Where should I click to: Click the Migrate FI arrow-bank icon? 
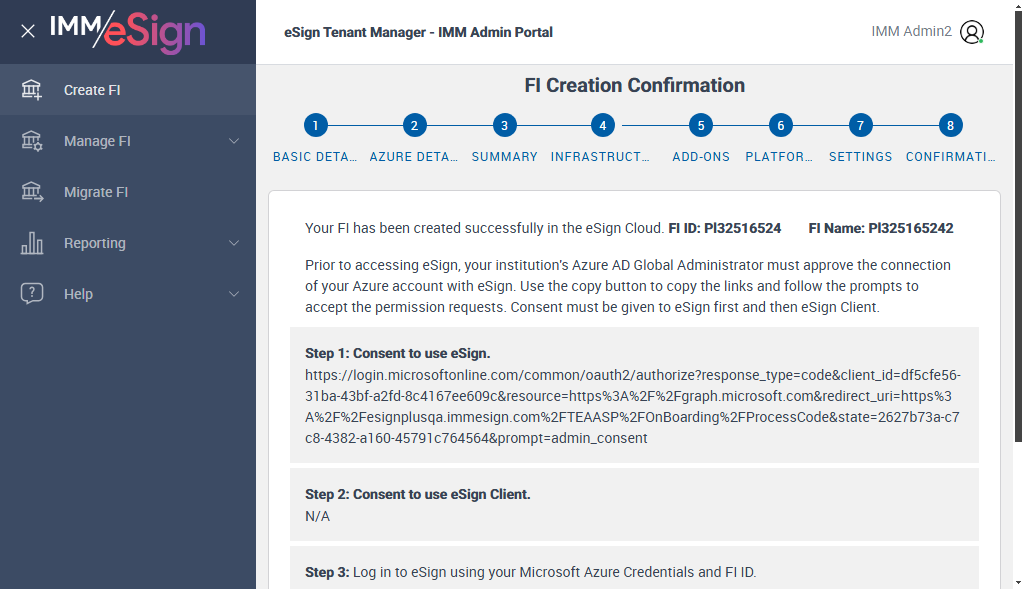(x=32, y=192)
